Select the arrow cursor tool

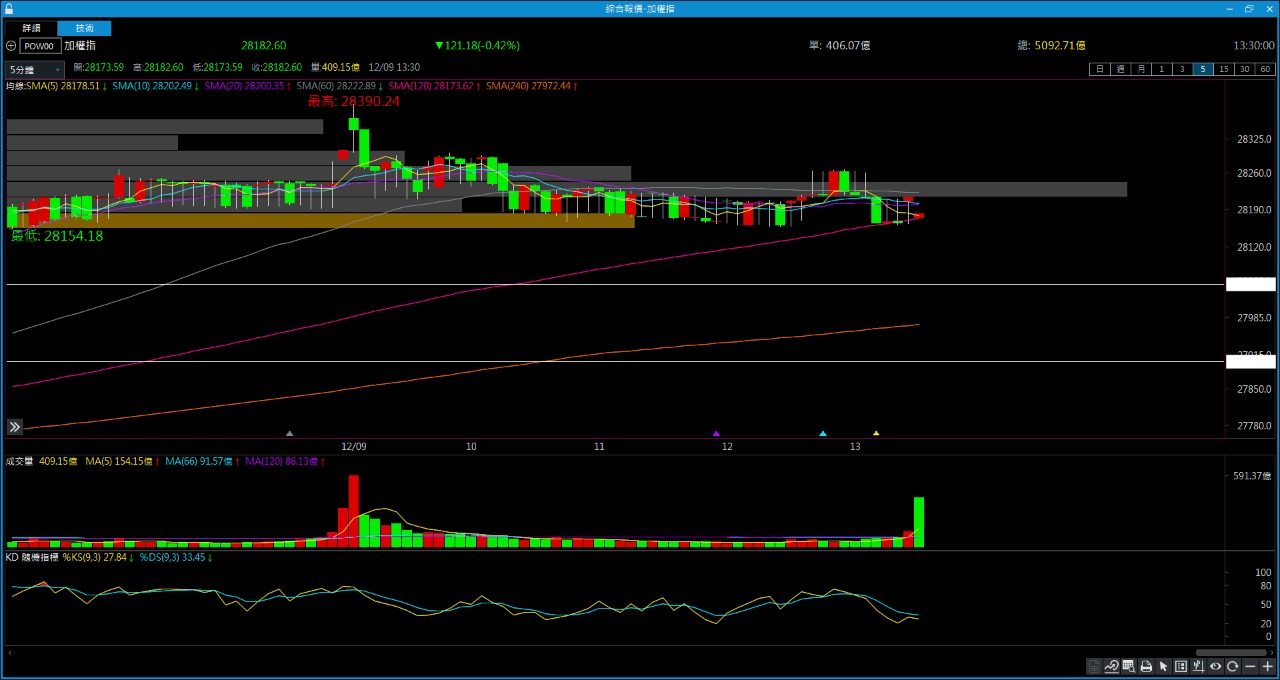pyautogui.click(x=1163, y=667)
